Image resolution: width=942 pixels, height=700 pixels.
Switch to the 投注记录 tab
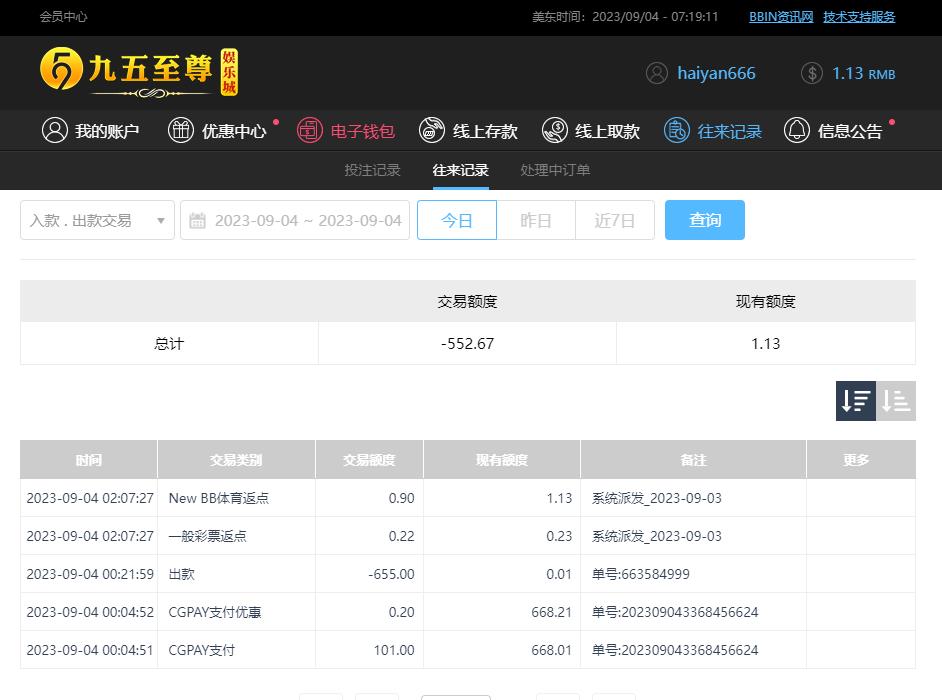tap(372, 170)
